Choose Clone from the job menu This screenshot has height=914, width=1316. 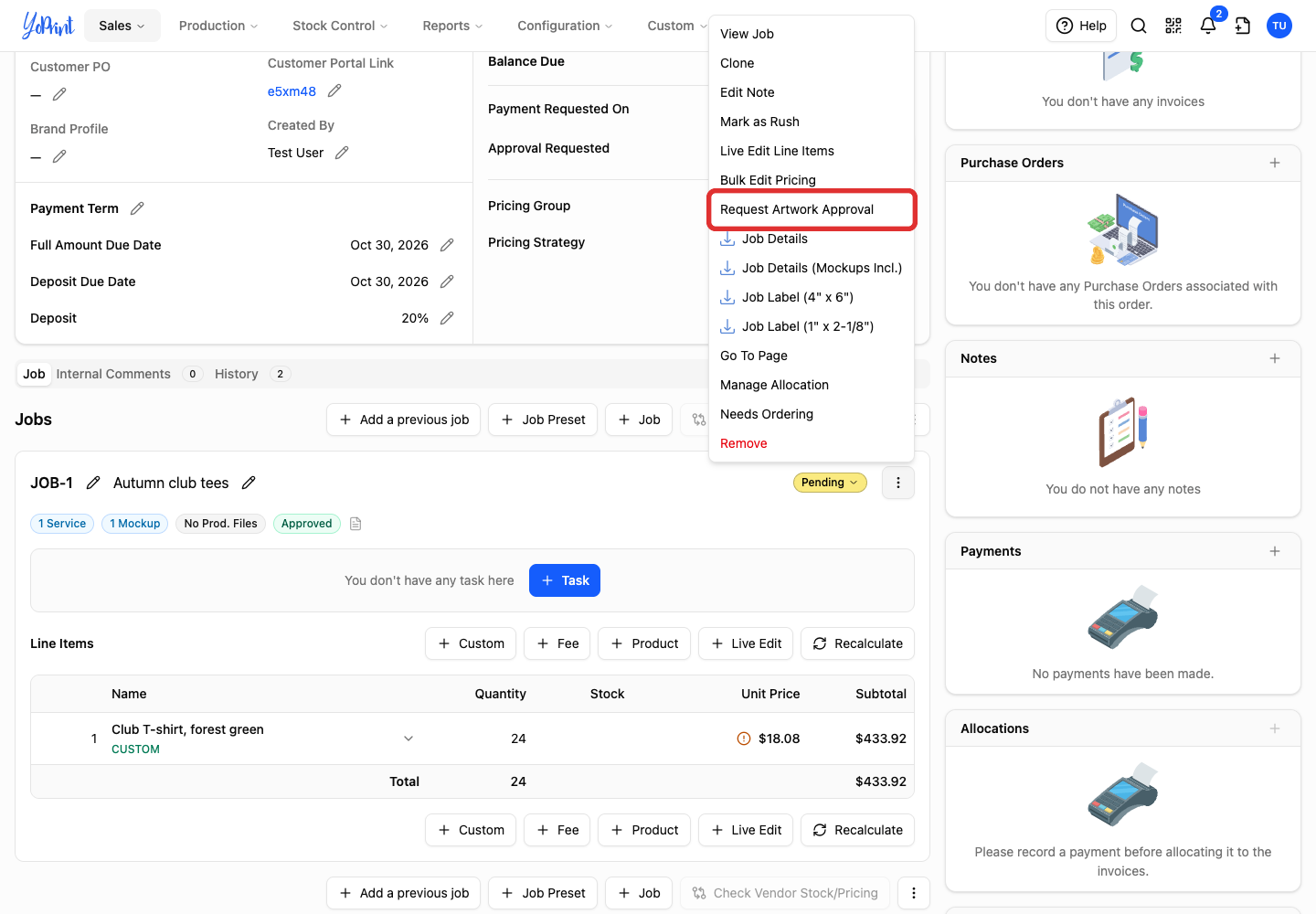point(812,63)
